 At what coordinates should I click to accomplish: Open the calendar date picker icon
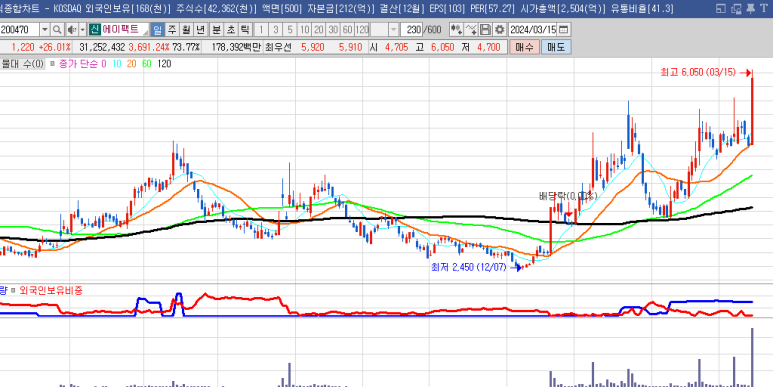pyautogui.click(x=563, y=30)
